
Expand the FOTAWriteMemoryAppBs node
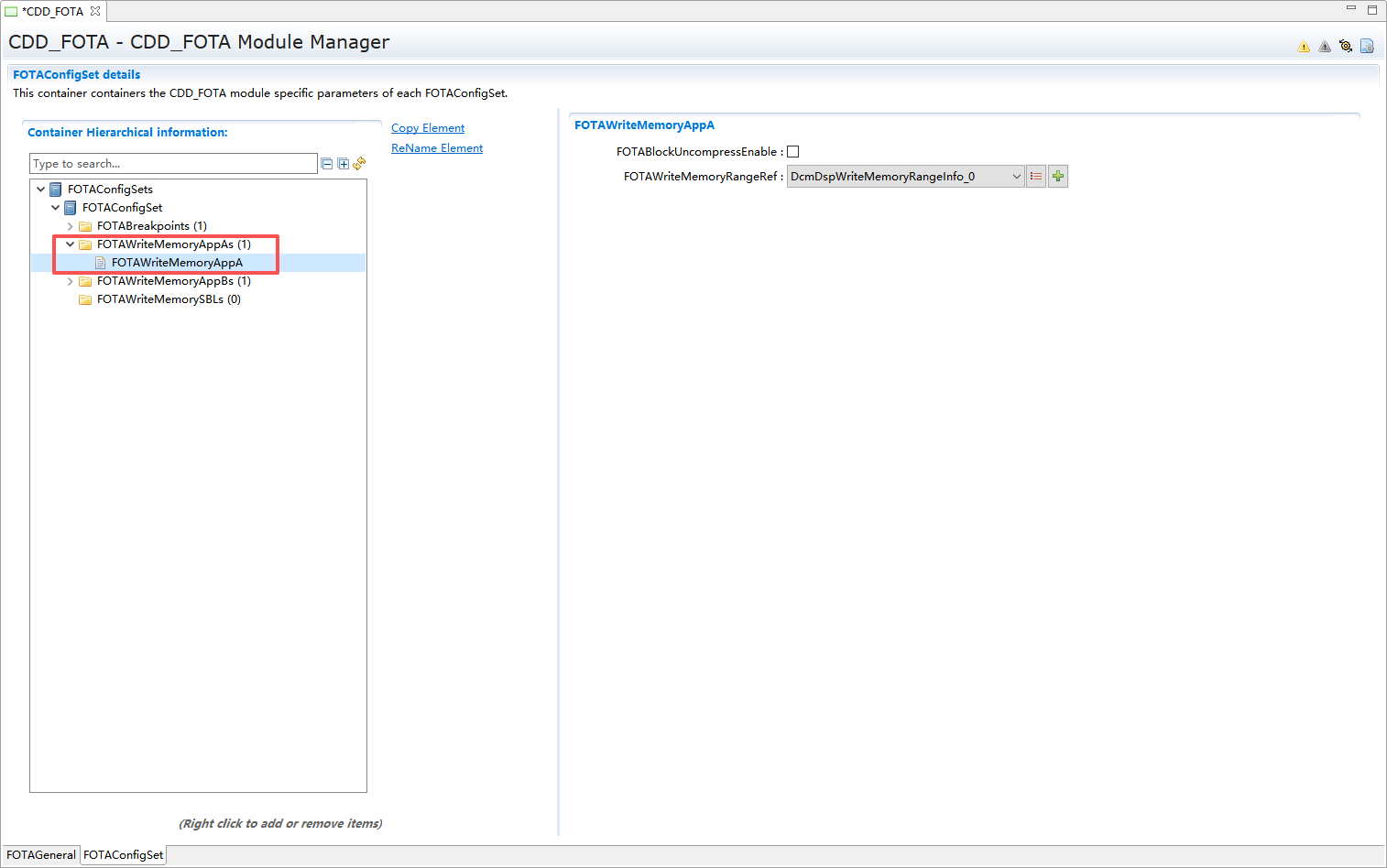[x=71, y=281]
